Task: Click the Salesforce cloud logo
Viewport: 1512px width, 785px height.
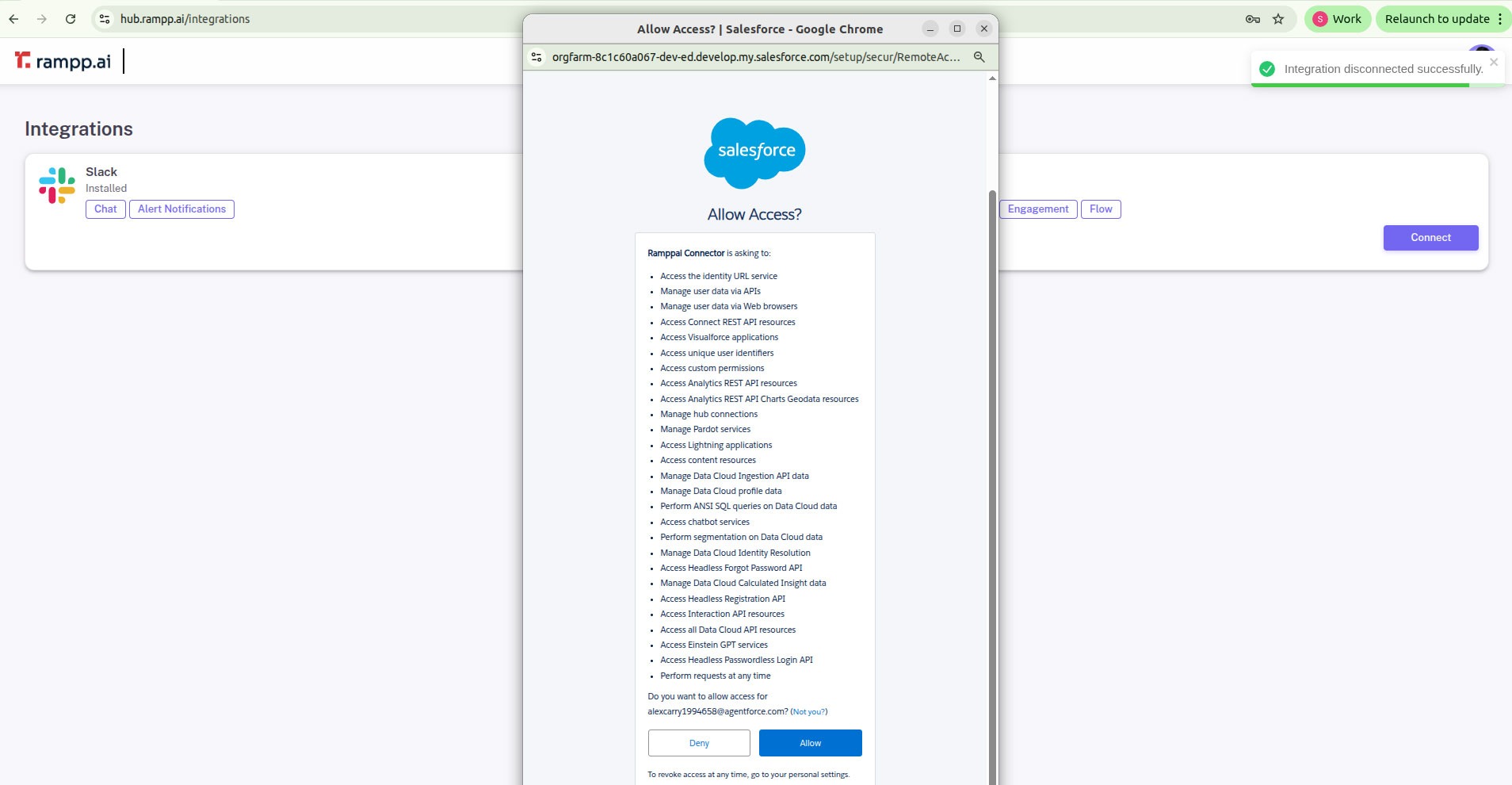Action: click(754, 152)
